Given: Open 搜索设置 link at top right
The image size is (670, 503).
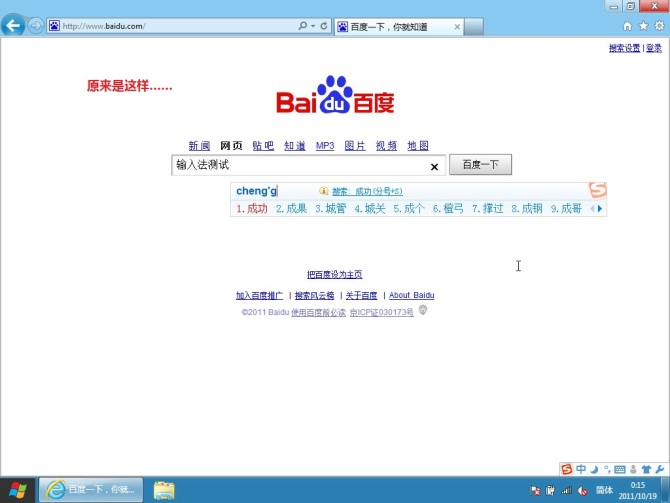Looking at the screenshot, I should click(624, 48).
